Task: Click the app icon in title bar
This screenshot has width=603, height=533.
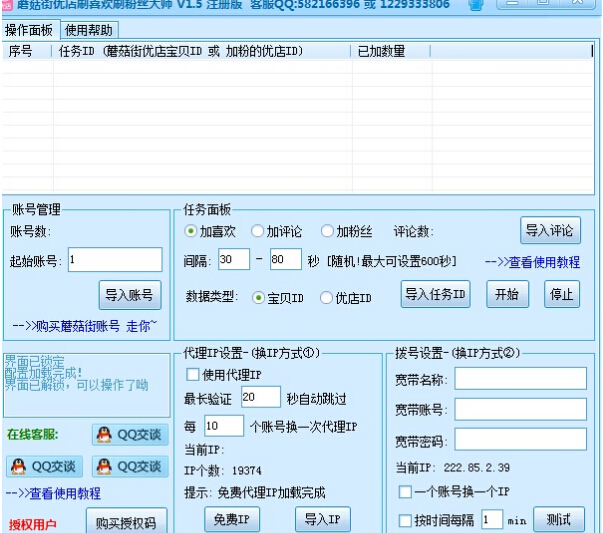Action: click(x=8, y=5)
